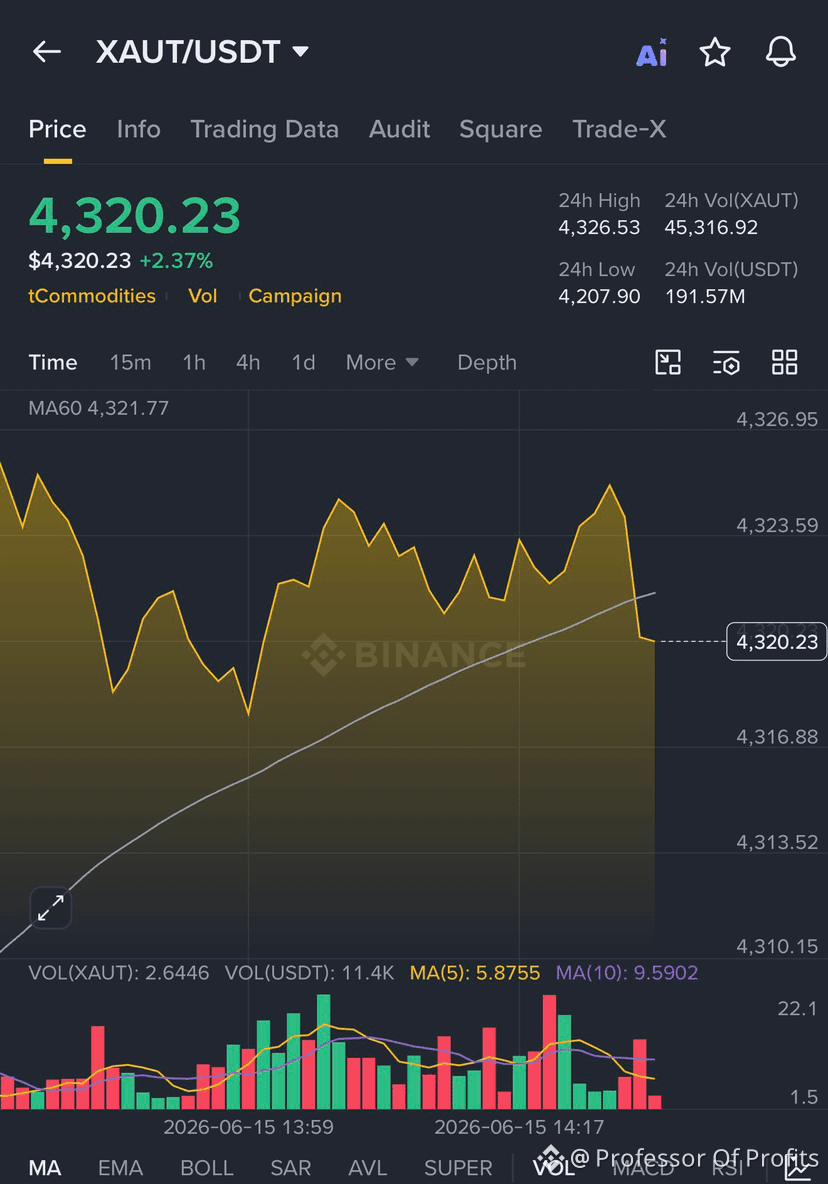Click the 2026-06-15 13:59 time label

click(x=248, y=1127)
